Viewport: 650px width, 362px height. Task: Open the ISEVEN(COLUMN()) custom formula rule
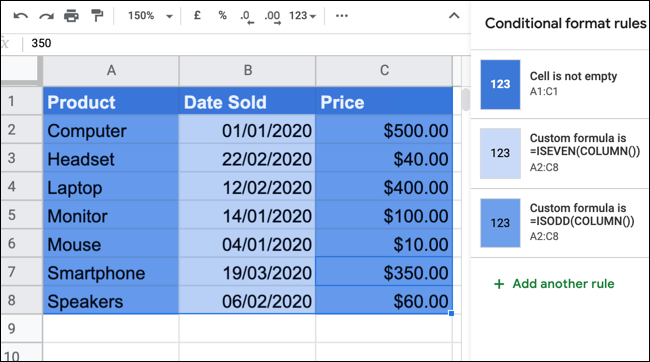tap(560, 153)
